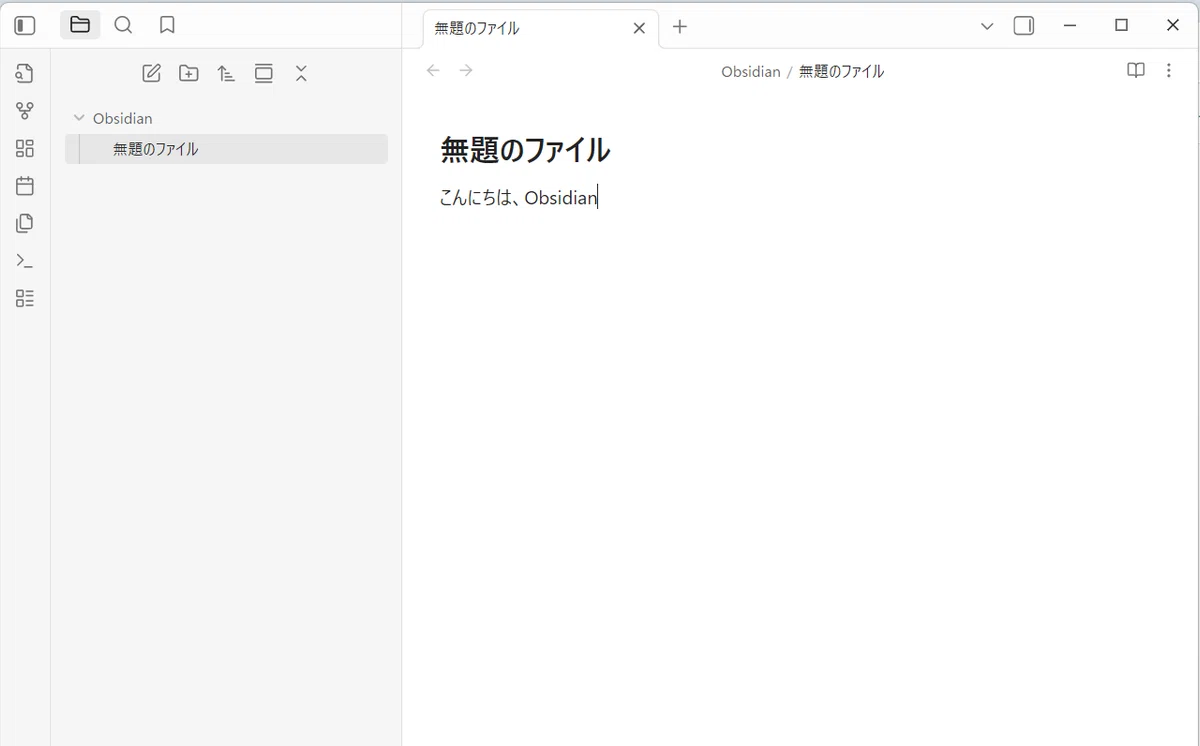This screenshot has width=1200, height=746.
Task: Insert template ribbon icon
Action: click(x=25, y=223)
